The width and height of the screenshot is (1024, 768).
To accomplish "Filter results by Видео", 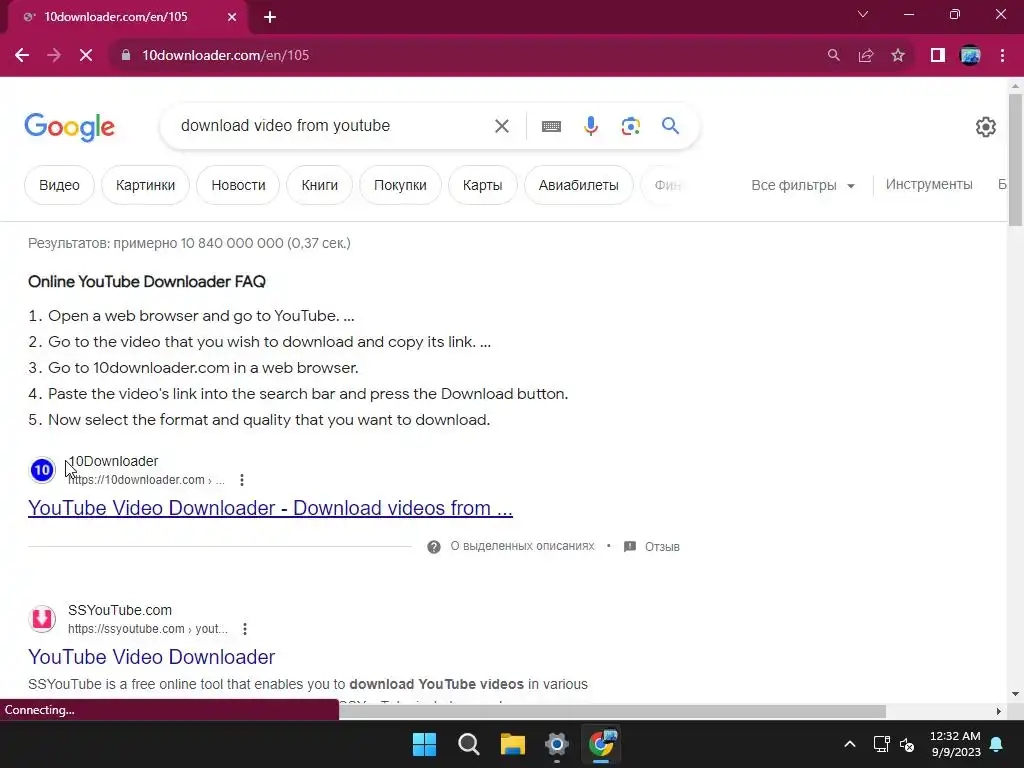I will [59, 185].
